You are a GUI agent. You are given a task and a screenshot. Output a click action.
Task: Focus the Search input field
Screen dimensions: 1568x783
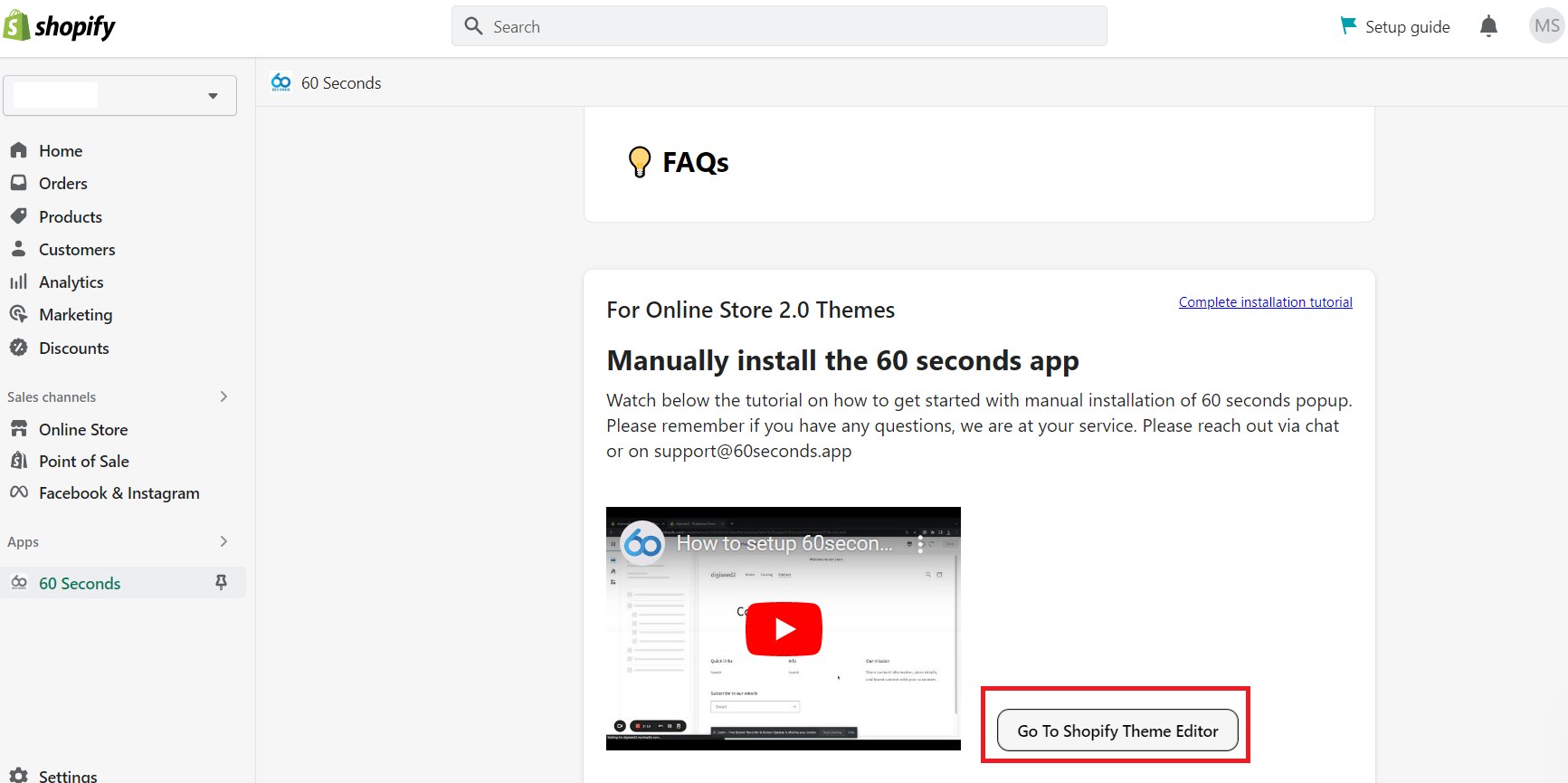(x=779, y=26)
